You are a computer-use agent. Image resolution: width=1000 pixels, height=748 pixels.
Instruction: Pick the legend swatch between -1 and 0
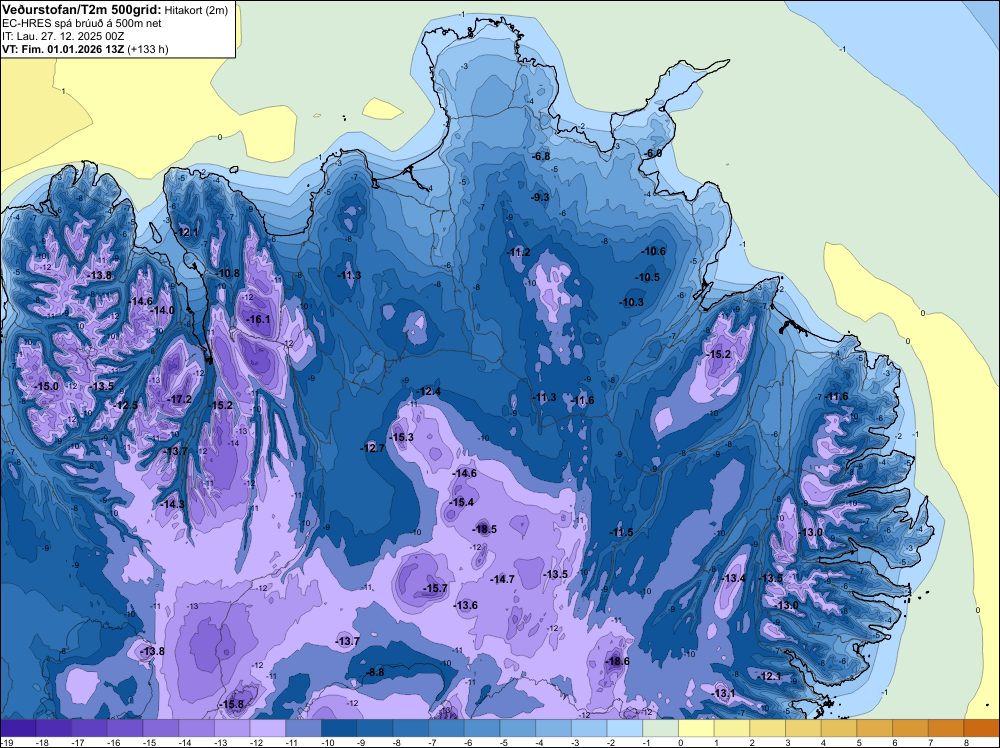(x=661, y=728)
